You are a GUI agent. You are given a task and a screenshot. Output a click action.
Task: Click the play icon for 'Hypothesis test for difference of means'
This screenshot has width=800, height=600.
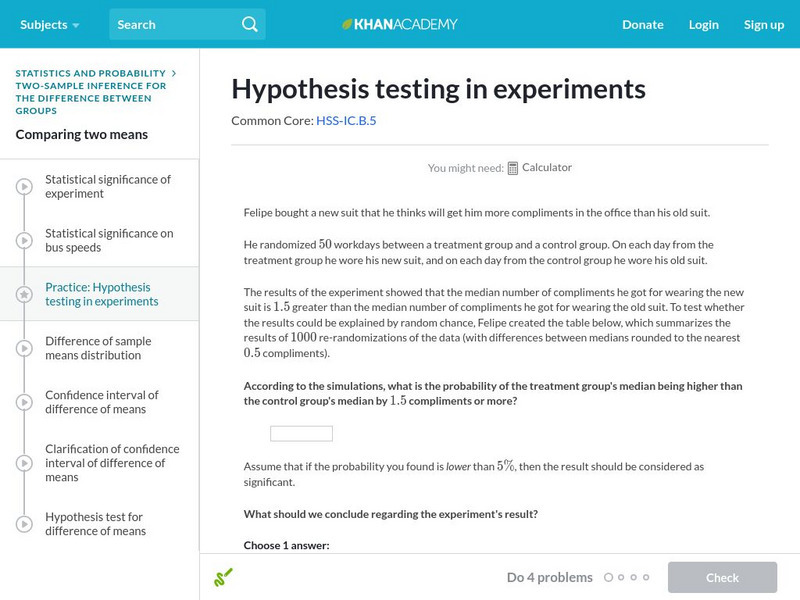click(x=24, y=524)
